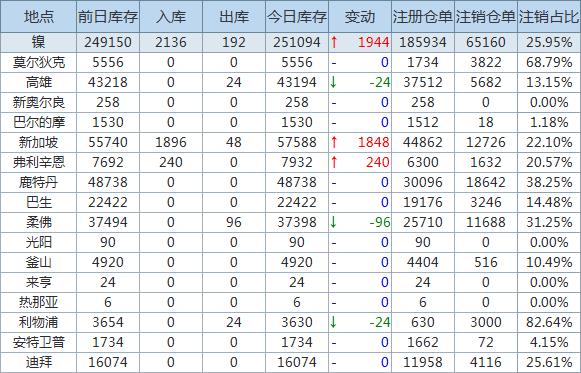Click the green down arrow in 利物浦 row
Screen dimensions: 581x373
click(x=333, y=322)
